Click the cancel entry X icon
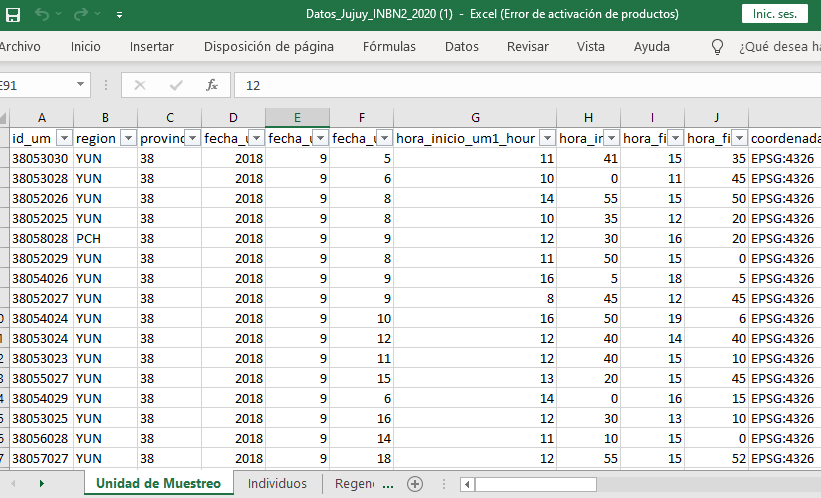 (140, 86)
